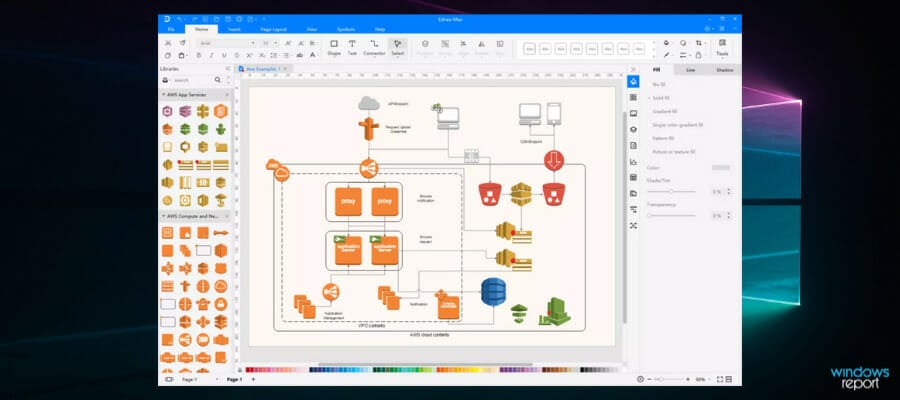Screen dimensions: 900x400
Task: Toggle Strikethrough formatting
Action: tap(236, 56)
